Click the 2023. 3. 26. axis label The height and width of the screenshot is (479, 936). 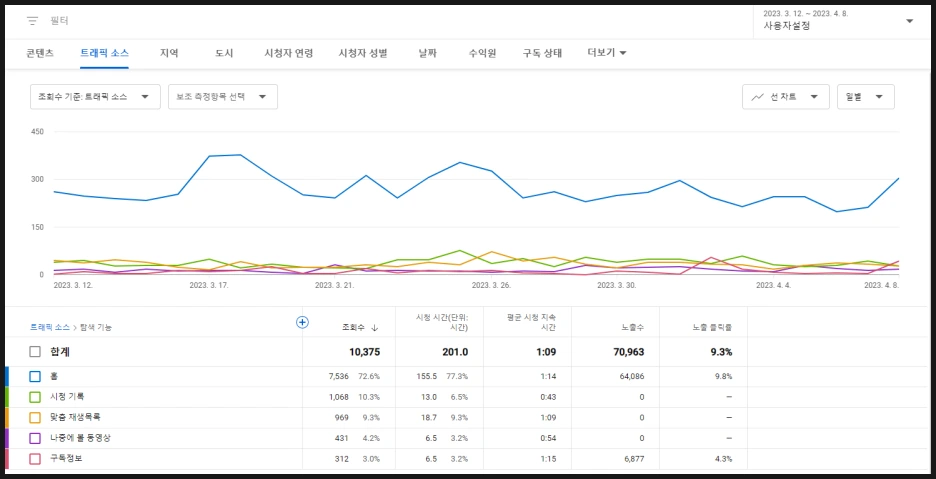[x=491, y=285]
